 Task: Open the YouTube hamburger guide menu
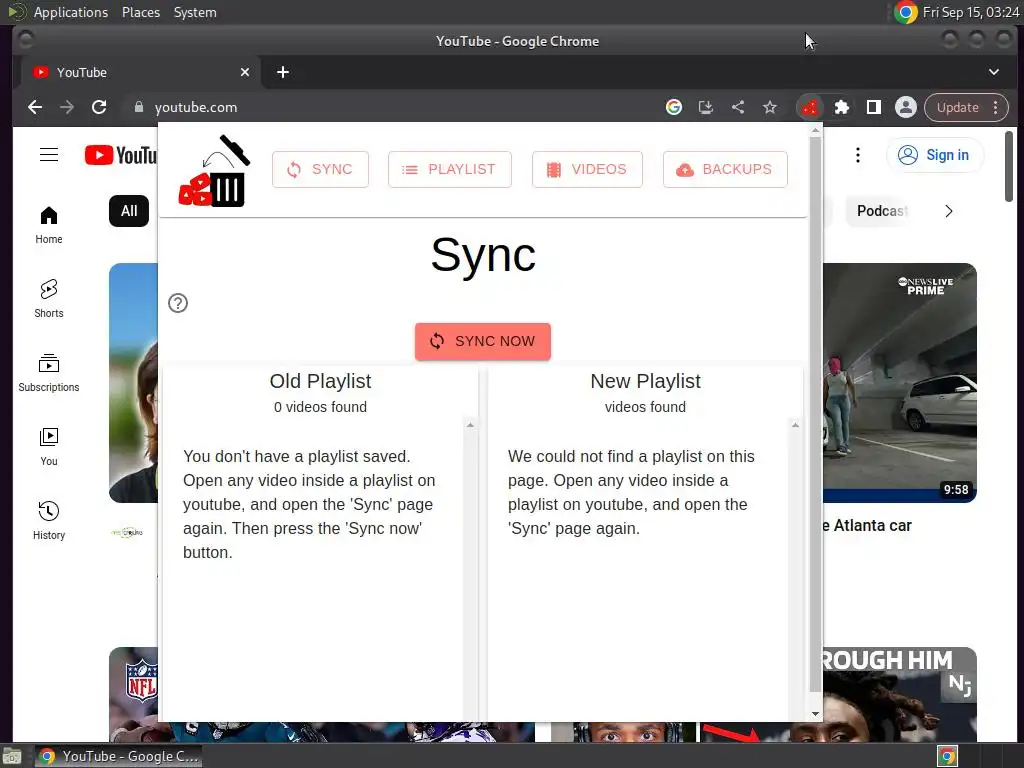49,155
